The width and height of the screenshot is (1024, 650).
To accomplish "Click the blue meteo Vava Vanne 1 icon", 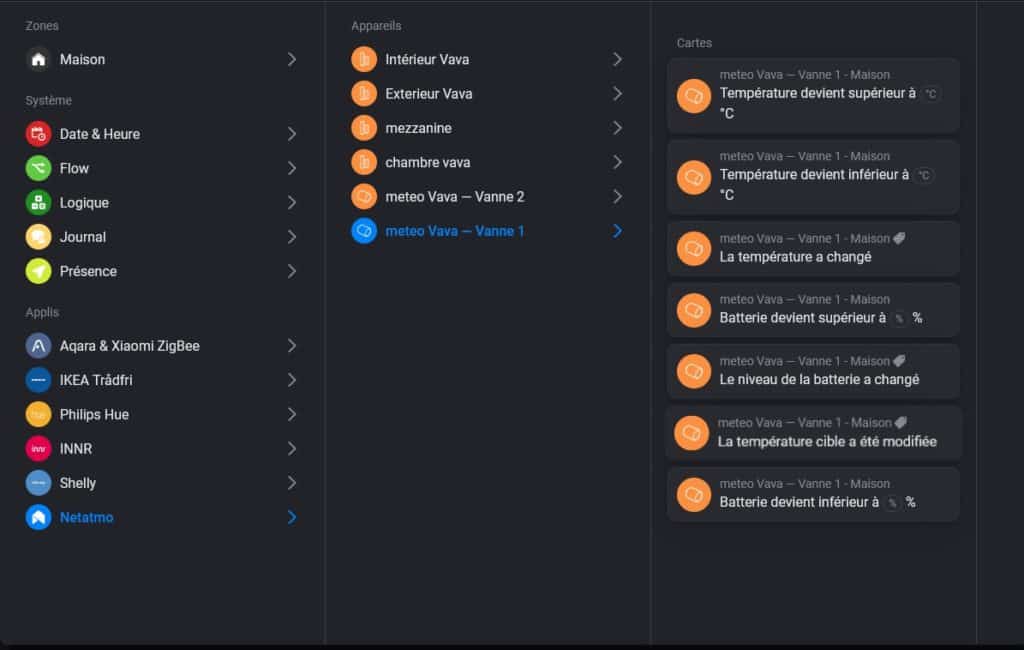I will pos(364,231).
